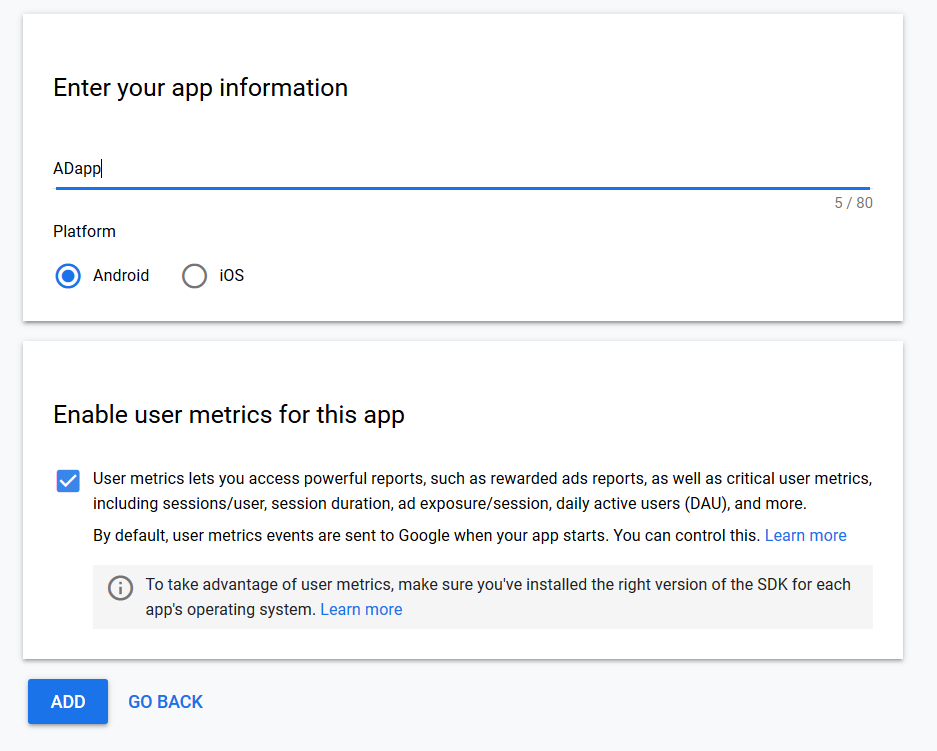Screen dimensions: 937x751
Task: Click the '5 / 80' character counter
Action: tap(853, 203)
